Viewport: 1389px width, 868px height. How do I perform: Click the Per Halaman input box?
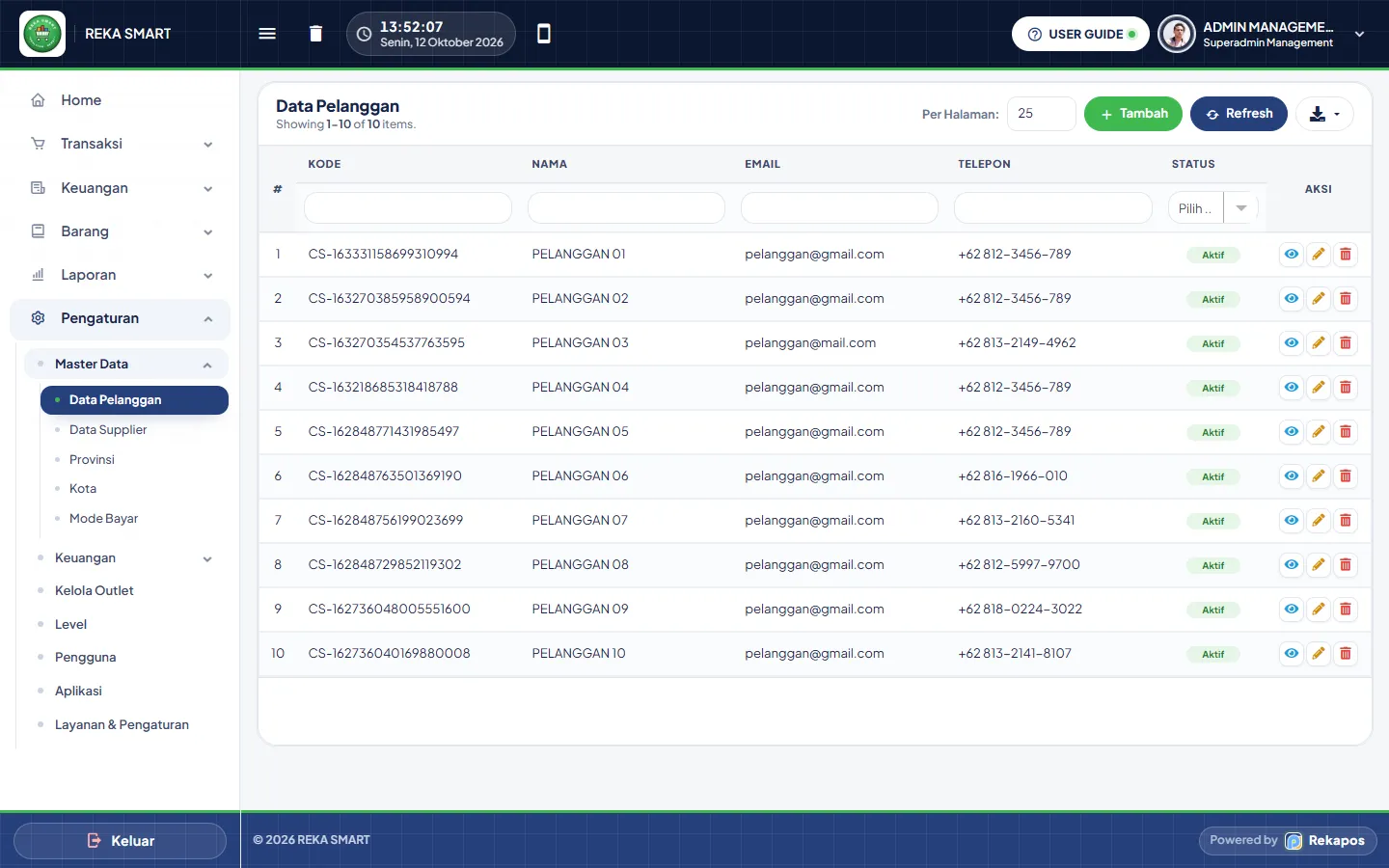[1042, 114]
